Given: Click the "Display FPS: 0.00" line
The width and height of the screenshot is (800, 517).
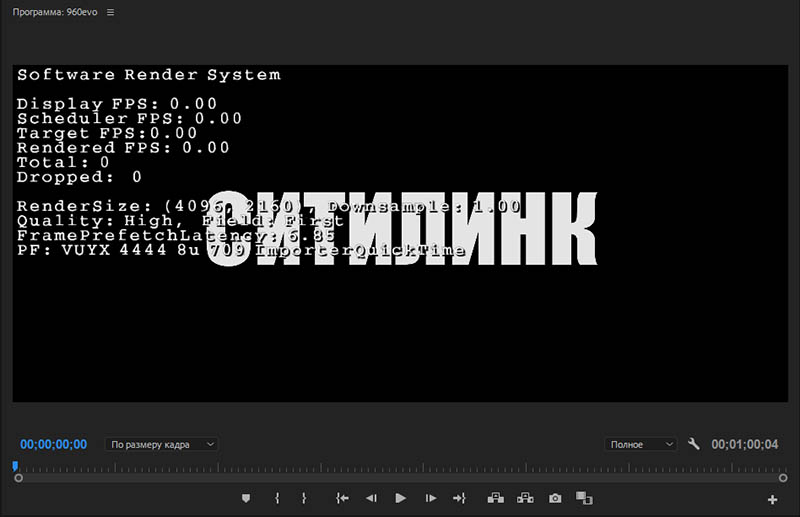Looking at the screenshot, I should coord(117,104).
